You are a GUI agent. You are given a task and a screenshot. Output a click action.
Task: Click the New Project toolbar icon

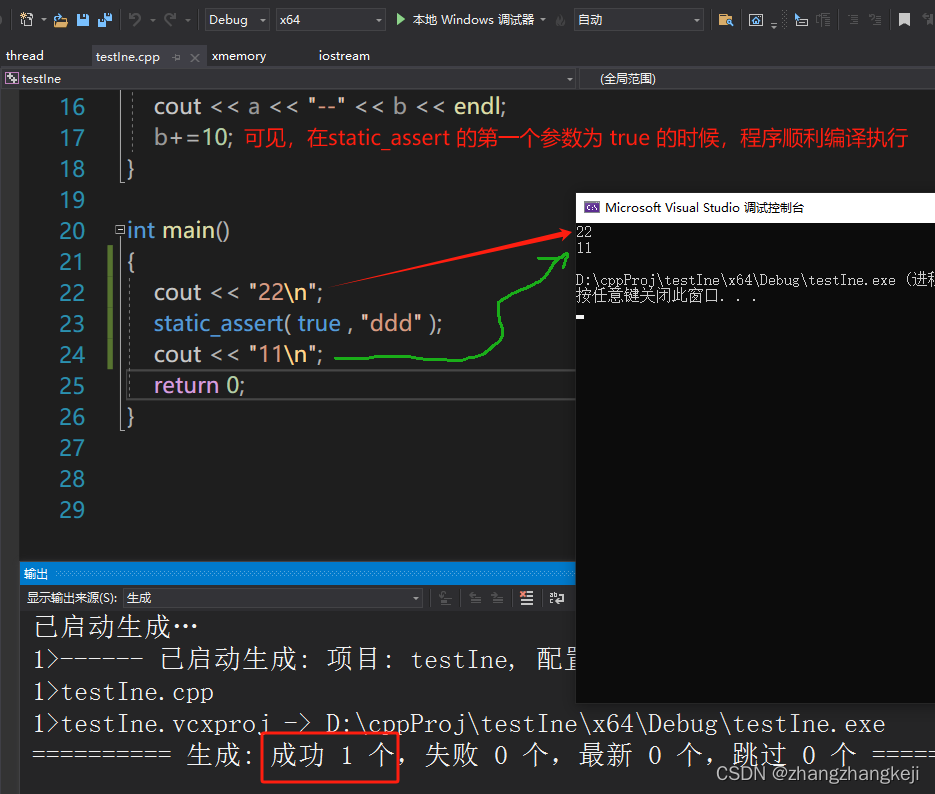[x=26, y=20]
